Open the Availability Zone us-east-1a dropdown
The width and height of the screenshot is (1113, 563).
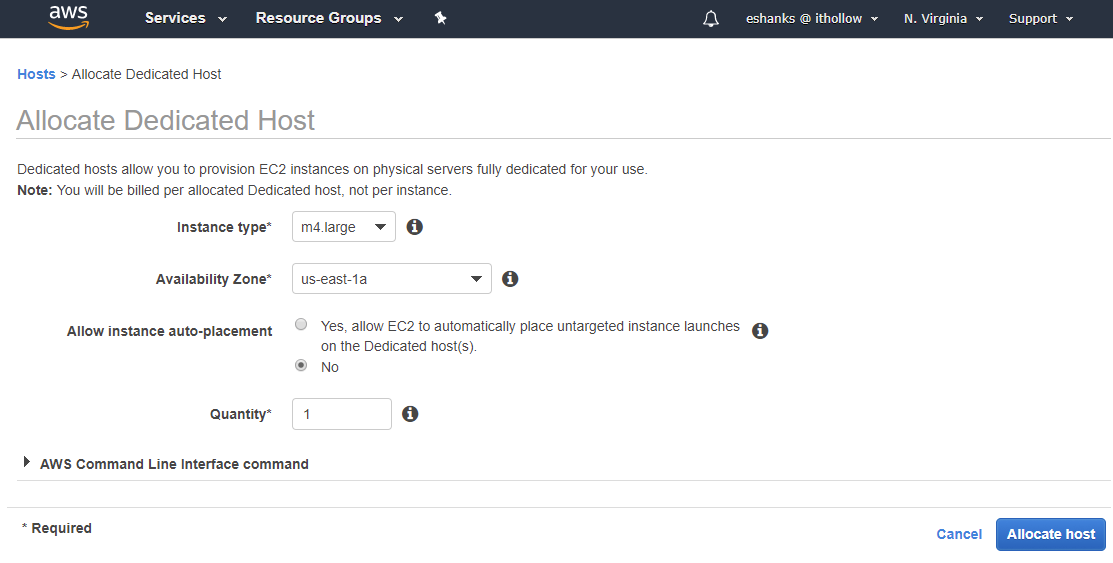[x=391, y=279]
